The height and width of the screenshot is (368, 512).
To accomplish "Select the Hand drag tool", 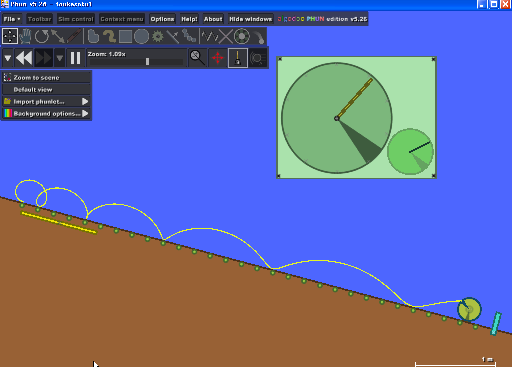I will click(26, 36).
